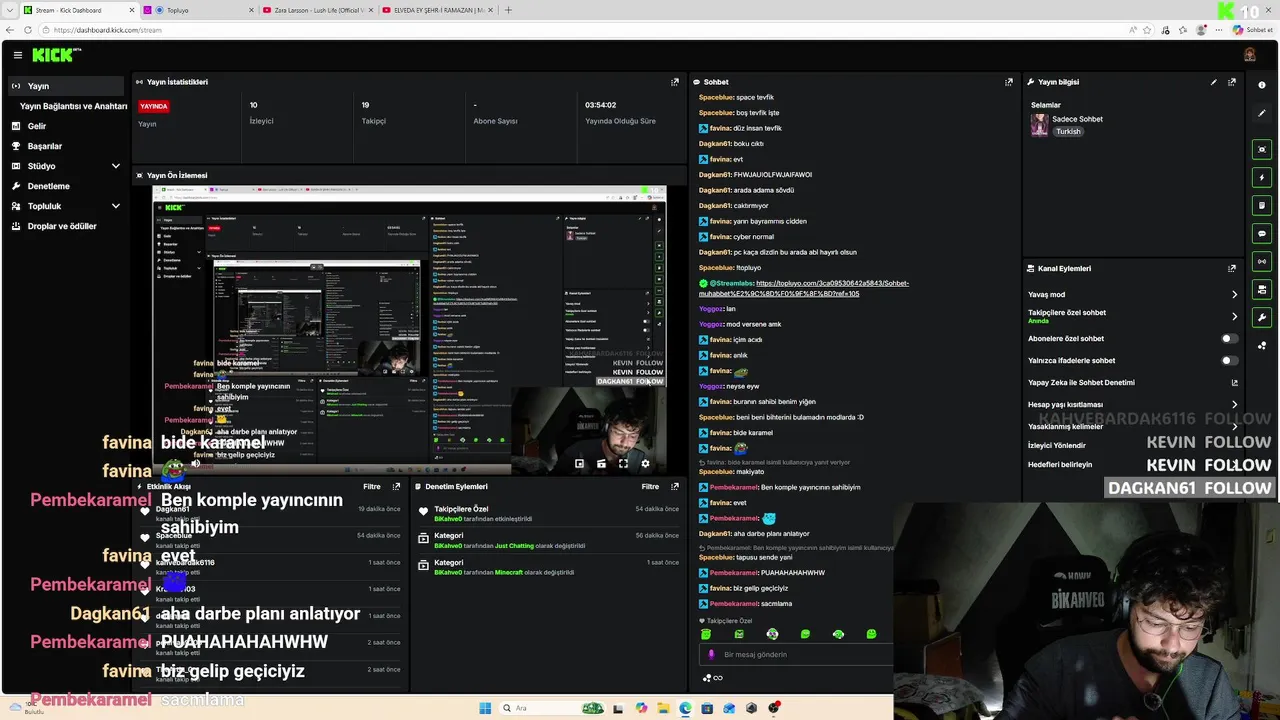Pop out the Yayın İstatistikleri panel
Image resolution: width=1280 pixels, height=720 pixels.
click(x=674, y=82)
